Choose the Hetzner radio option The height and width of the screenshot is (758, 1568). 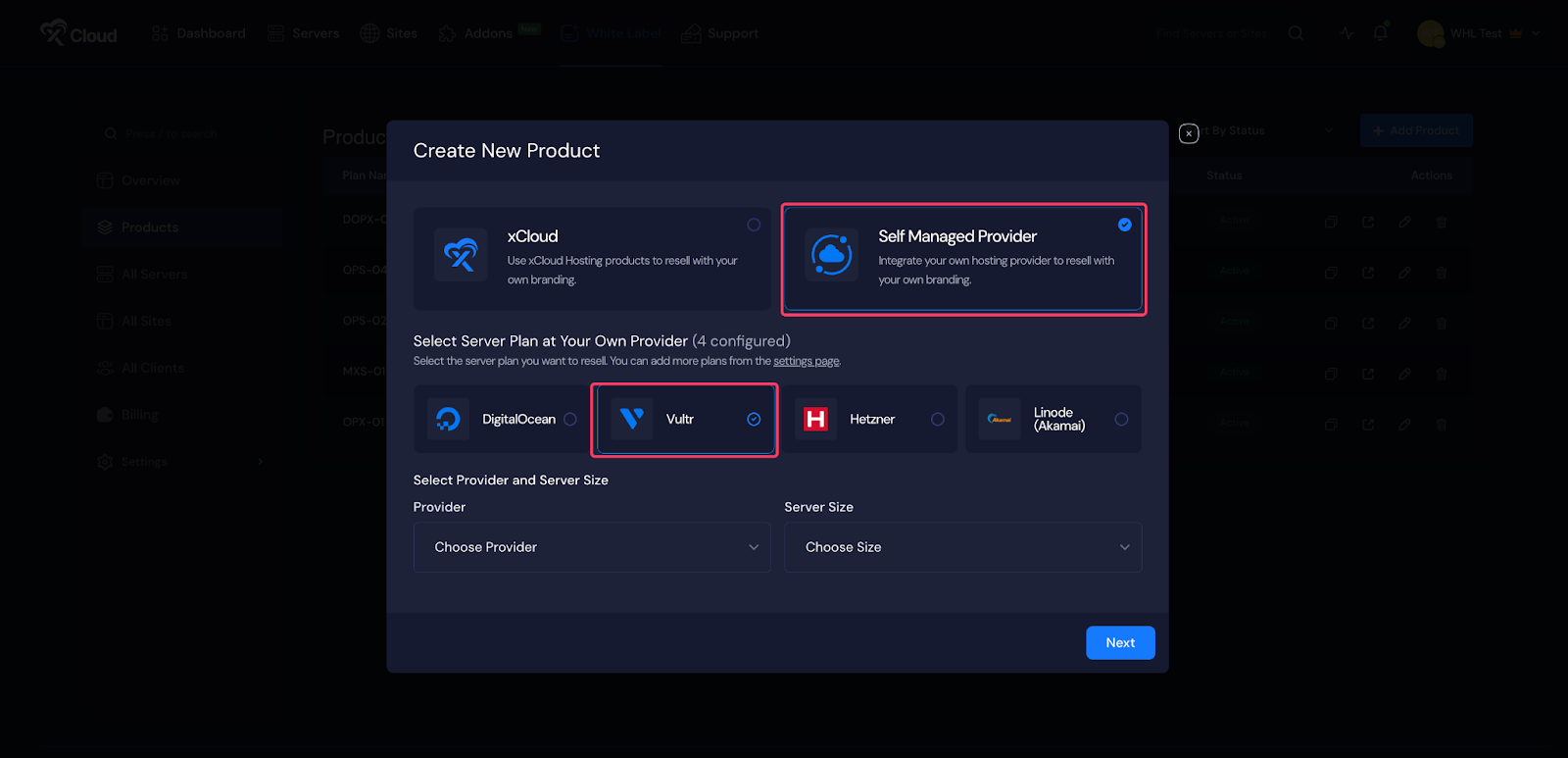[938, 420]
